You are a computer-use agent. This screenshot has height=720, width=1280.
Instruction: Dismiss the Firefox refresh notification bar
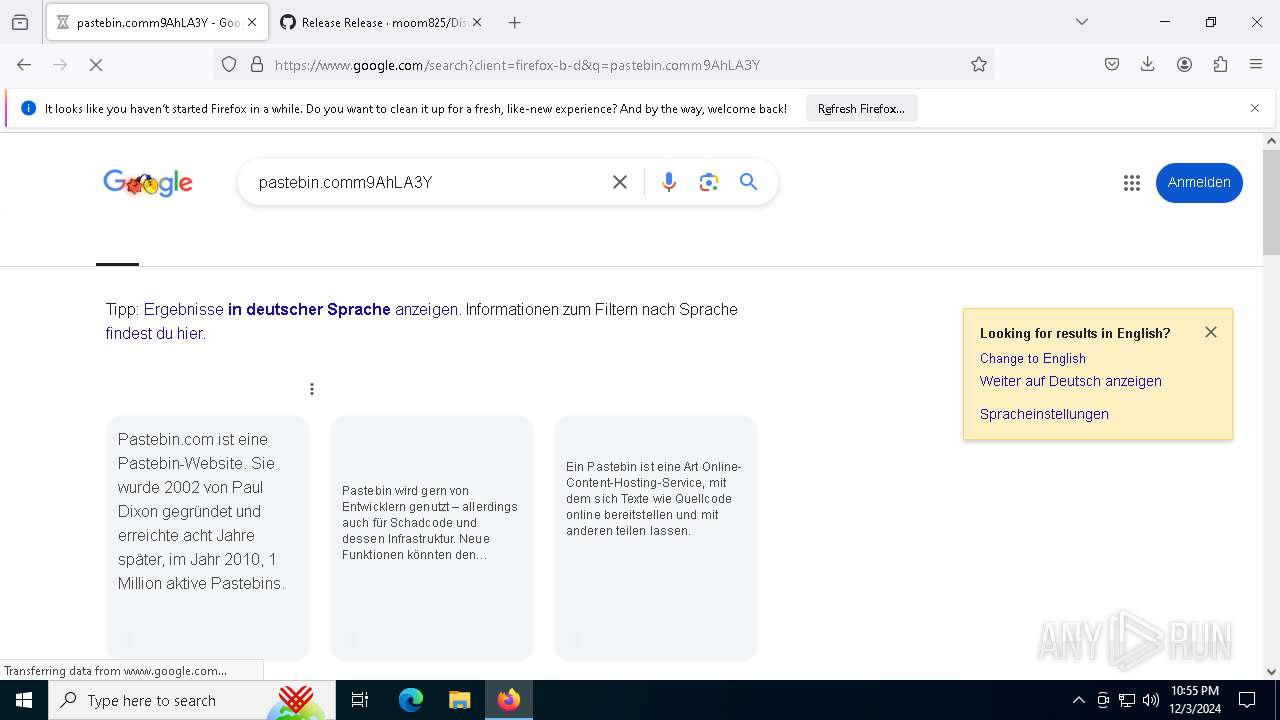tap(1255, 108)
